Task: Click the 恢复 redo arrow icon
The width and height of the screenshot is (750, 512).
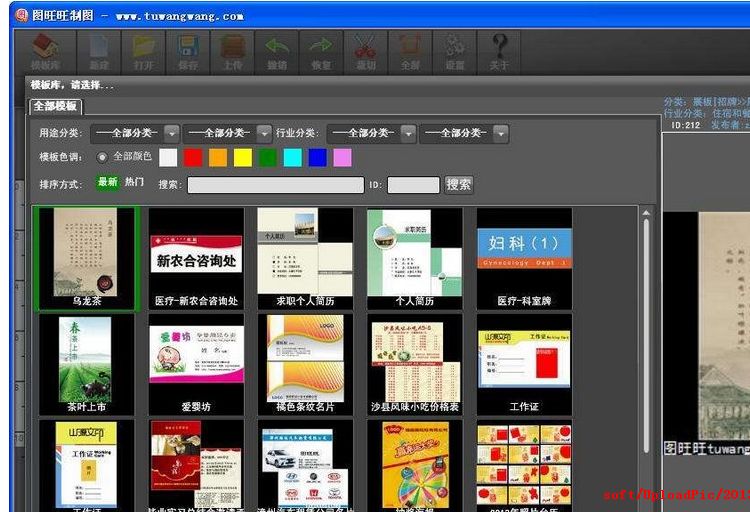Action: 321,50
